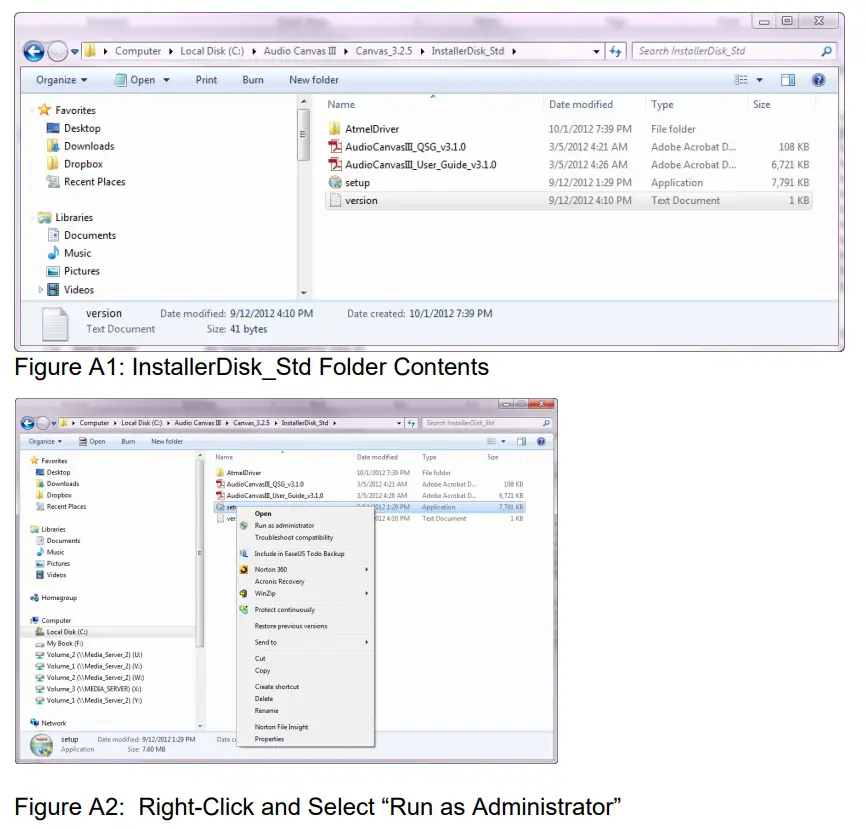Click the Burn button in Figure A1 toolbar
Screen dimensions: 866x829
[x=253, y=80]
